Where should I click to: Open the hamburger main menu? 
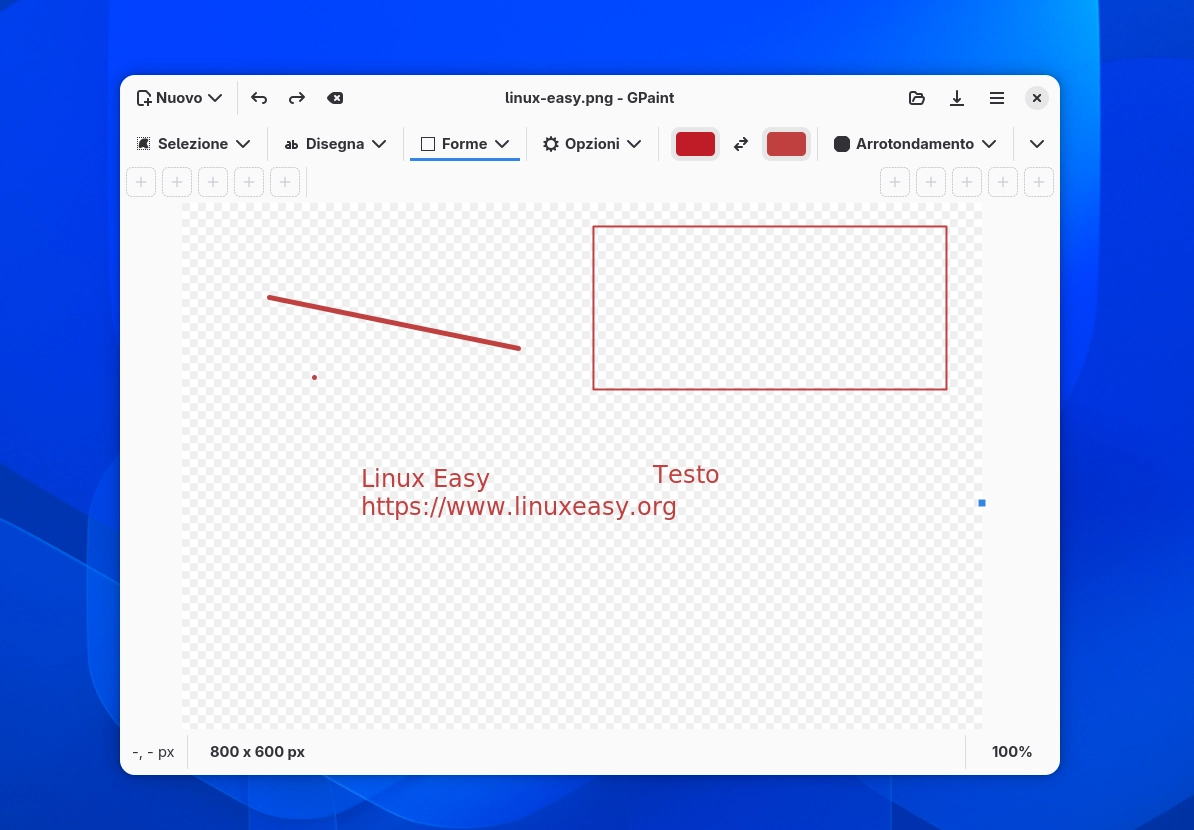click(x=997, y=98)
